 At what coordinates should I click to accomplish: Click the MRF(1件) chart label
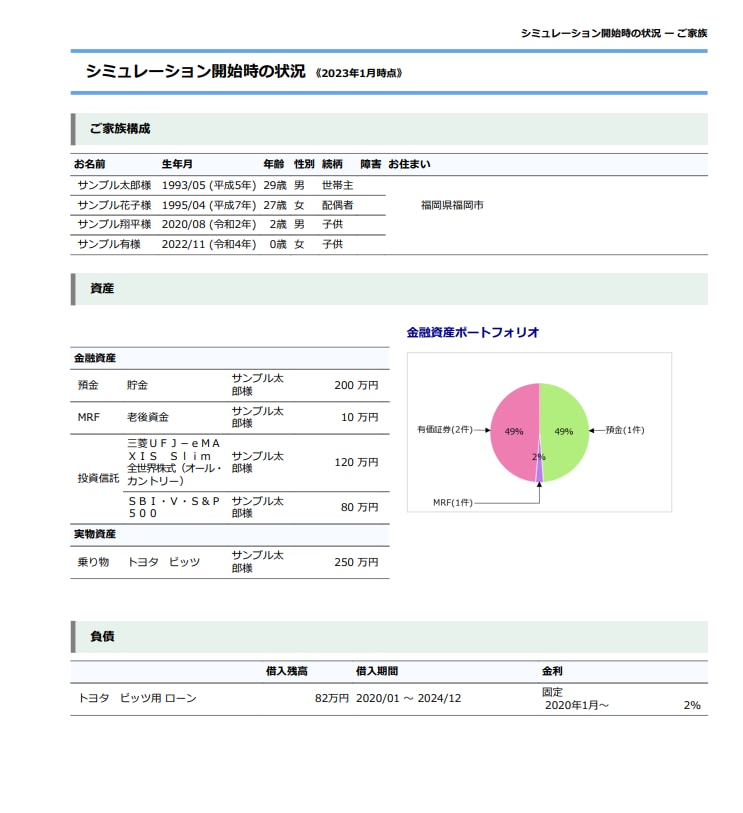pyautogui.click(x=453, y=503)
